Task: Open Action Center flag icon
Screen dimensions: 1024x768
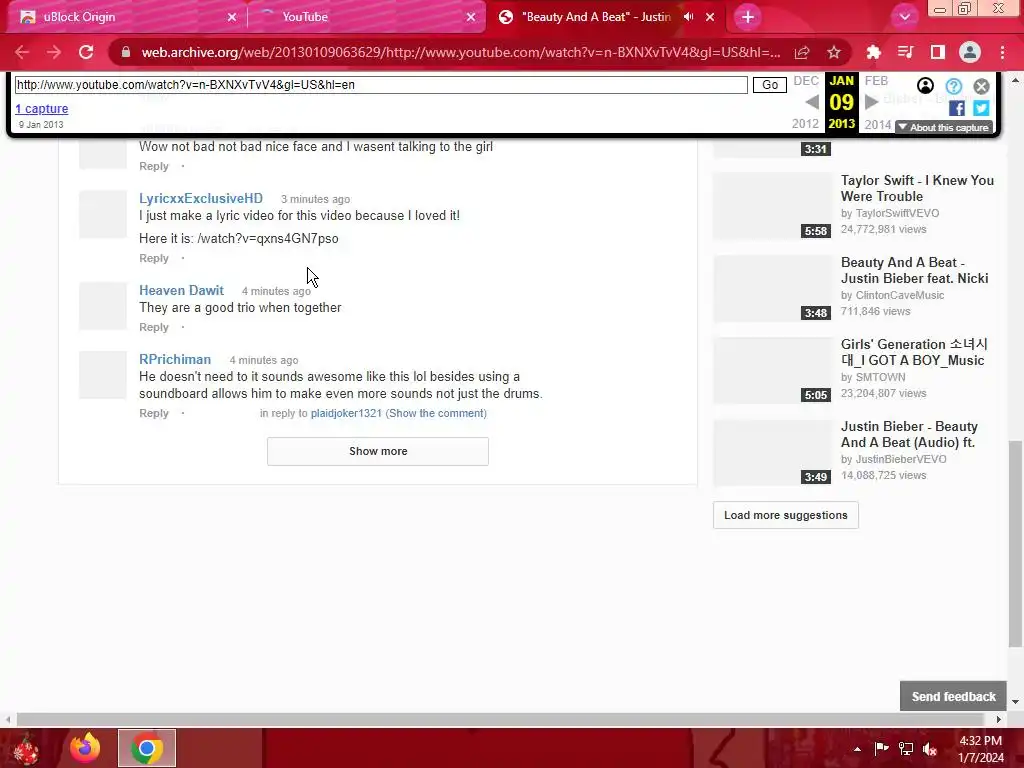Action: (881, 749)
